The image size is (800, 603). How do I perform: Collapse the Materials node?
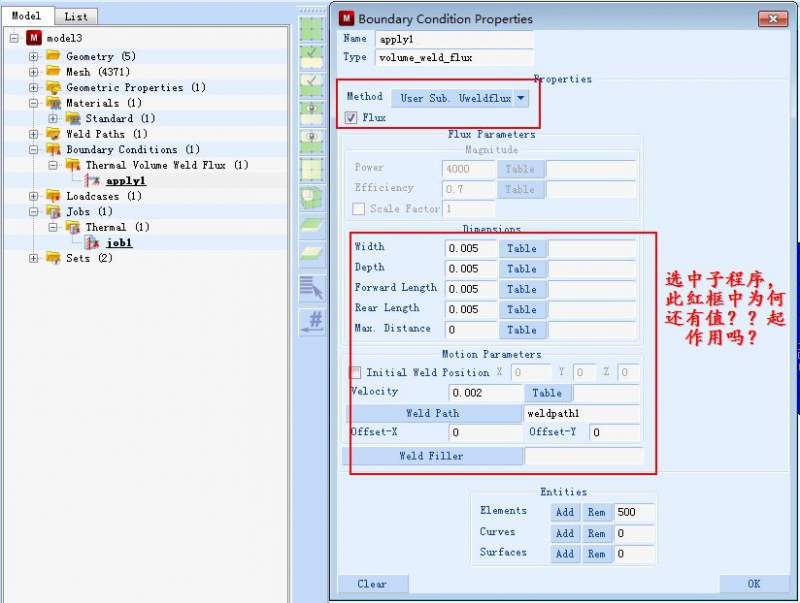click(34, 103)
